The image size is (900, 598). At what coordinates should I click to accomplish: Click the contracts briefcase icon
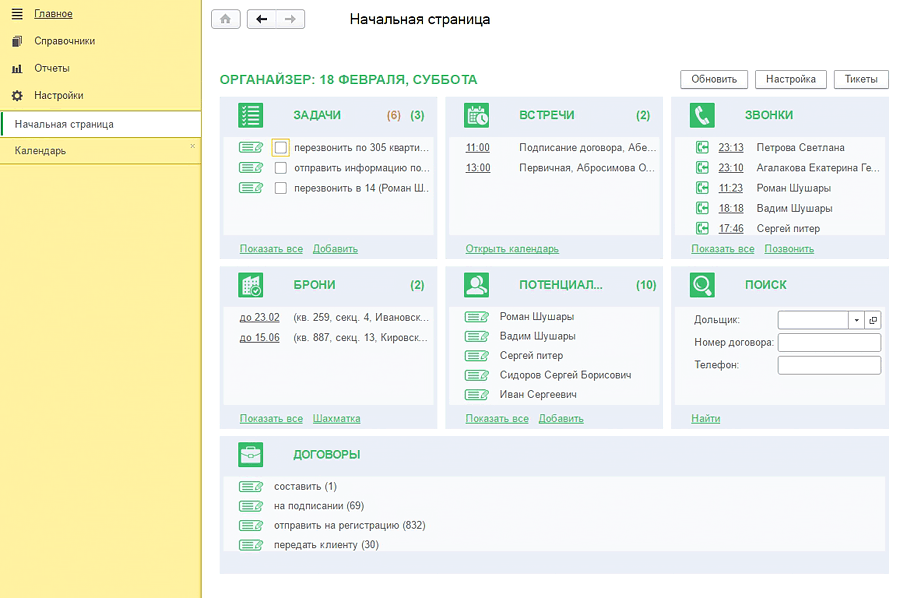pos(251,455)
